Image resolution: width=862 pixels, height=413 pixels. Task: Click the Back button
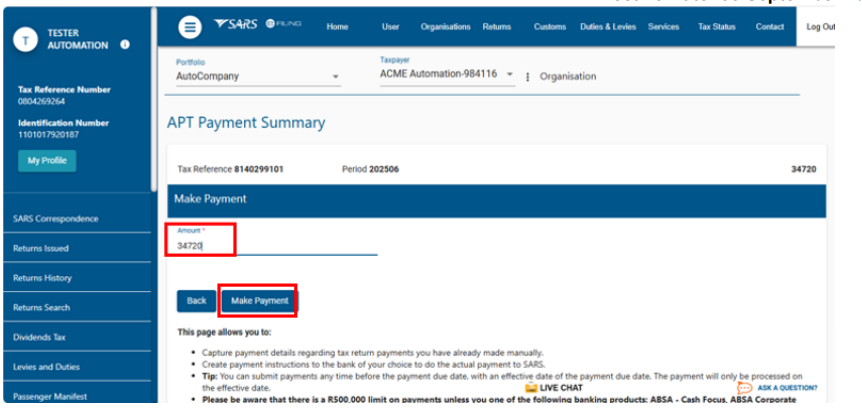pyautogui.click(x=196, y=300)
